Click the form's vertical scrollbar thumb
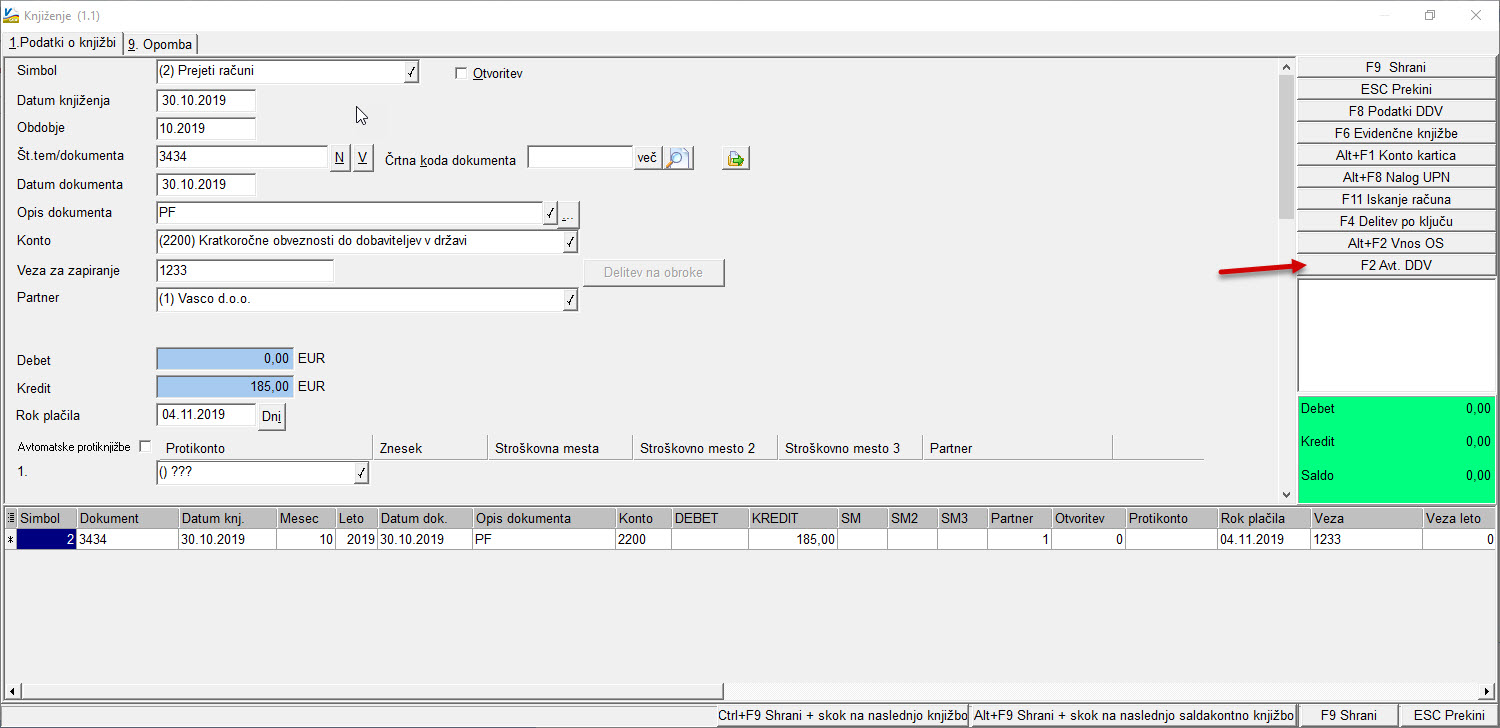Screen dimensions: 1500x728 pyautogui.click(x=1287, y=146)
